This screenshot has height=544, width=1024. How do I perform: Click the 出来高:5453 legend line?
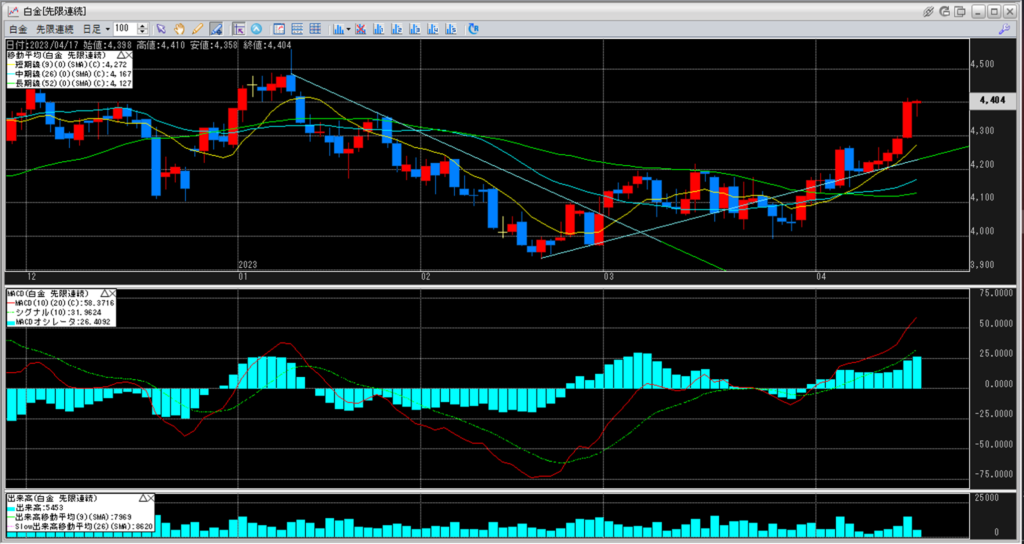(36, 507)
